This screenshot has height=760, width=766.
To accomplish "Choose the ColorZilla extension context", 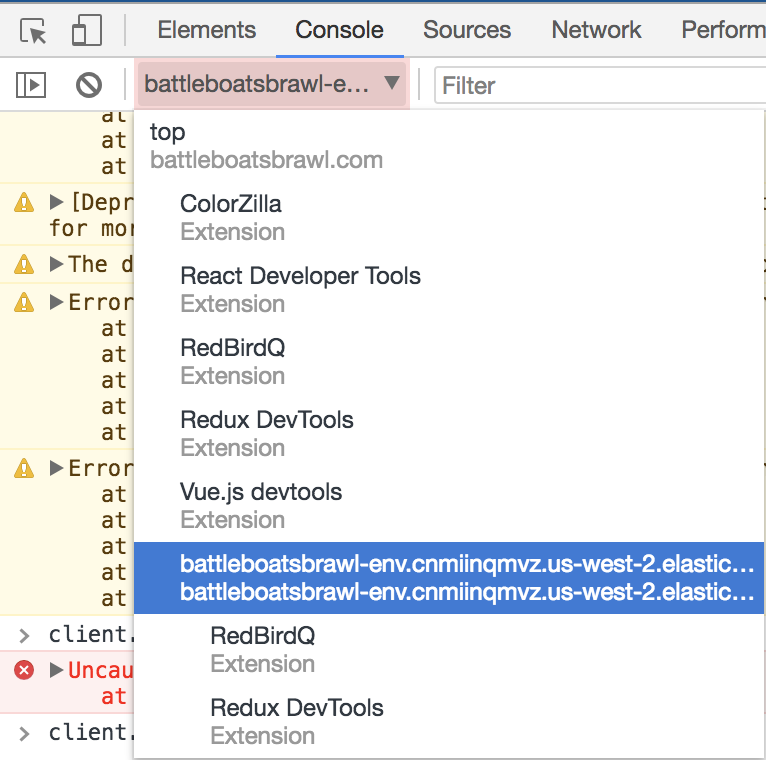I will 449,218.
